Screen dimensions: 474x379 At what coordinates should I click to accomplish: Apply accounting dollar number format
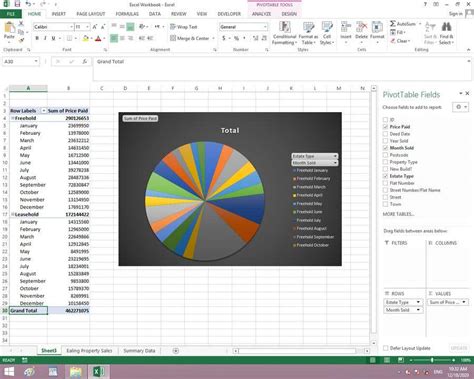224,38
